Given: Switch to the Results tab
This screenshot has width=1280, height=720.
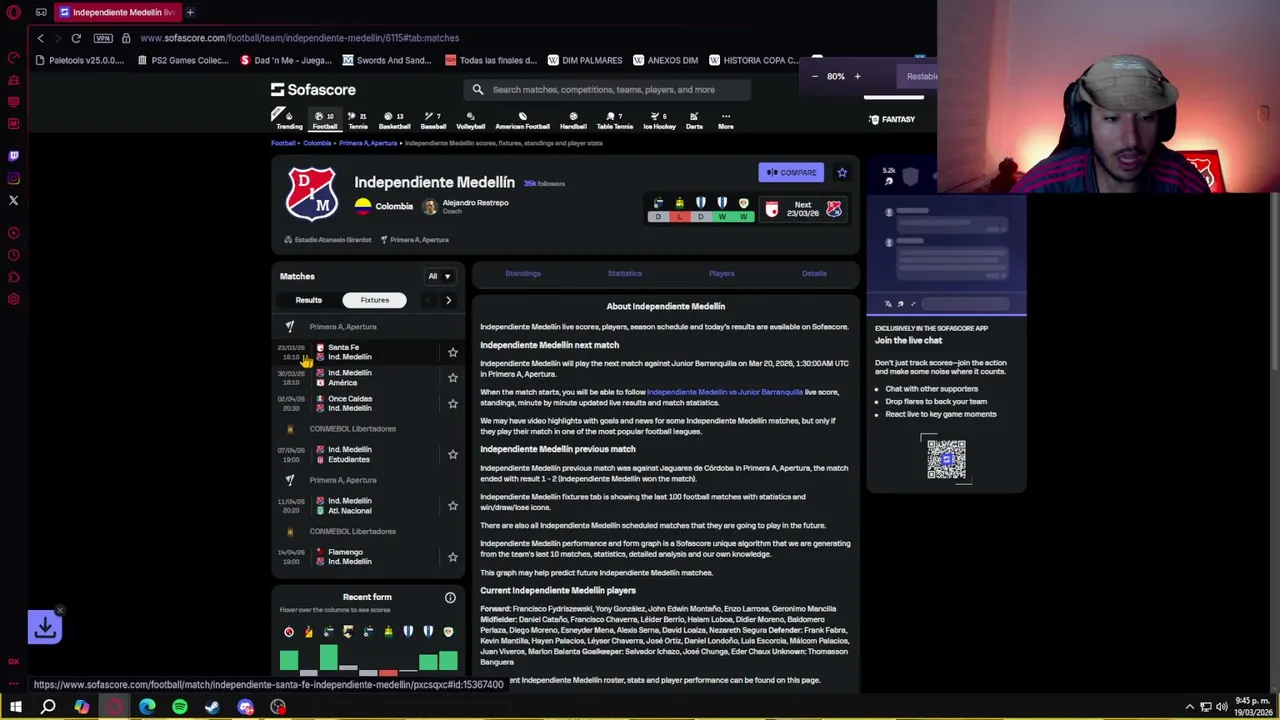Looking at the screenshot, I should [308, 300].
